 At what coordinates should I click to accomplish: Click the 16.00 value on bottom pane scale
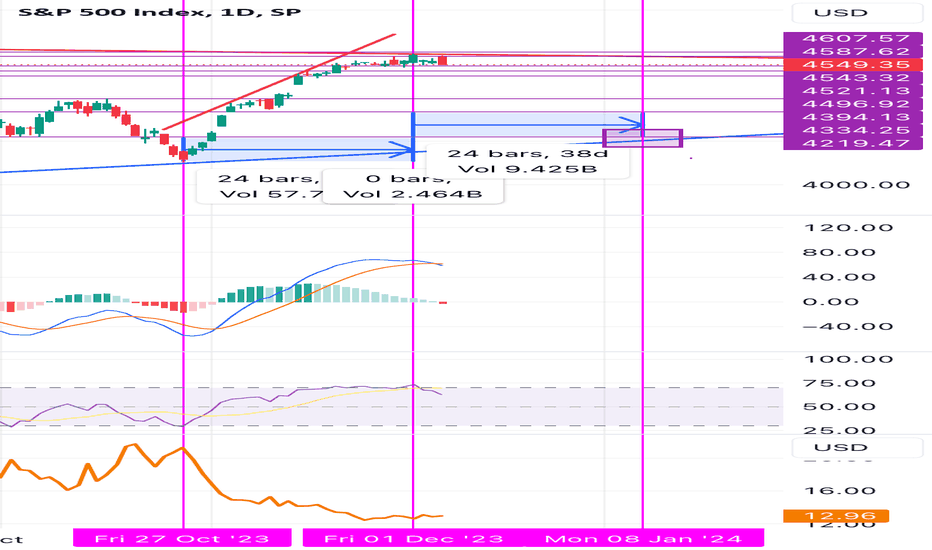[839, 491]
